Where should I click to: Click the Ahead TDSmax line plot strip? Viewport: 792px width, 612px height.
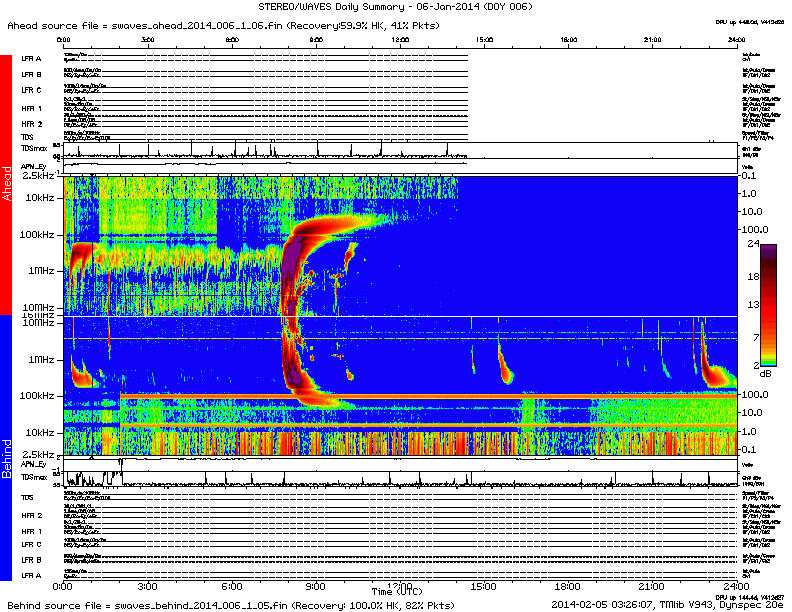coord(400,150)
